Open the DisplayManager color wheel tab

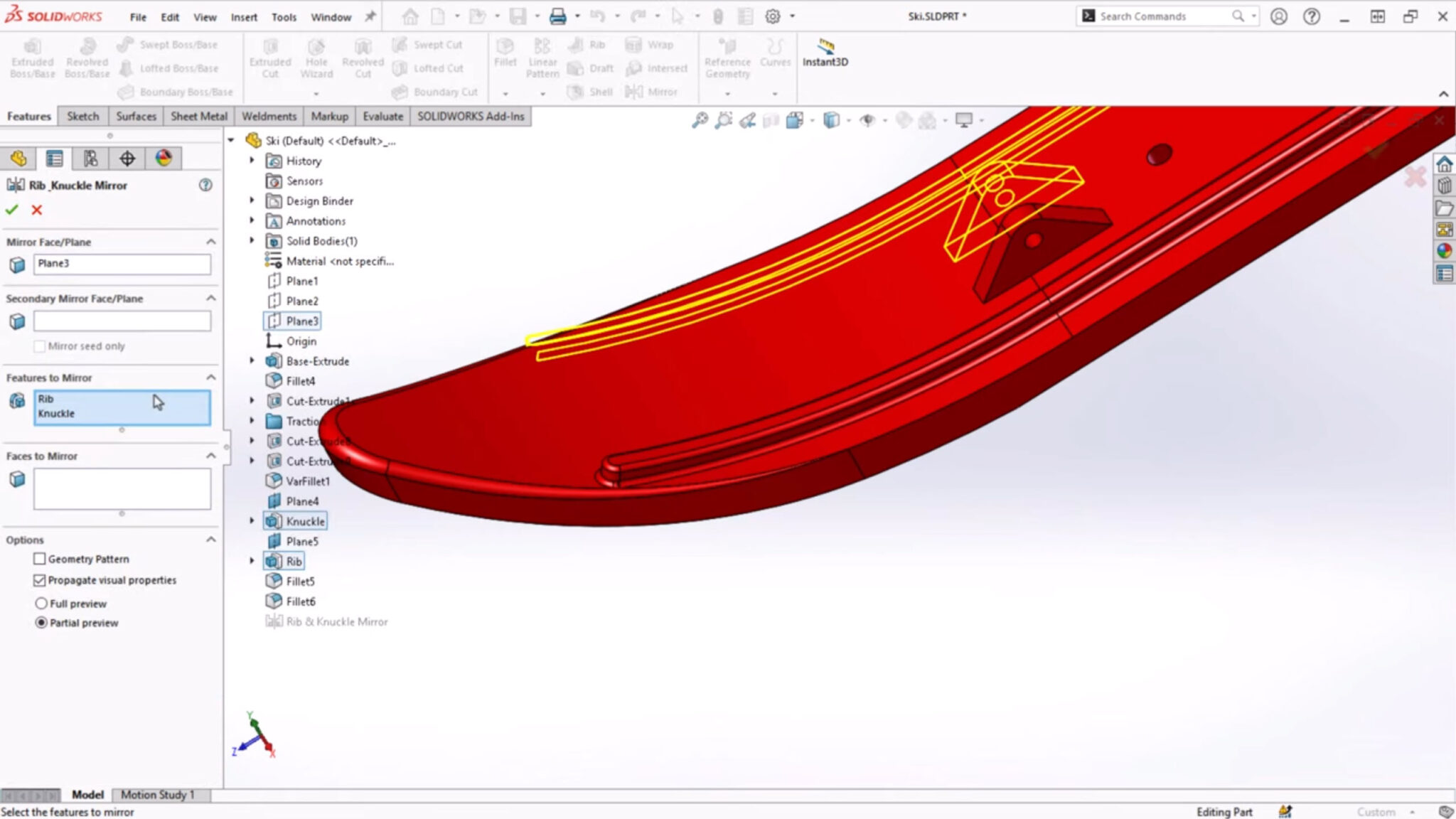(x=164, y=158)
